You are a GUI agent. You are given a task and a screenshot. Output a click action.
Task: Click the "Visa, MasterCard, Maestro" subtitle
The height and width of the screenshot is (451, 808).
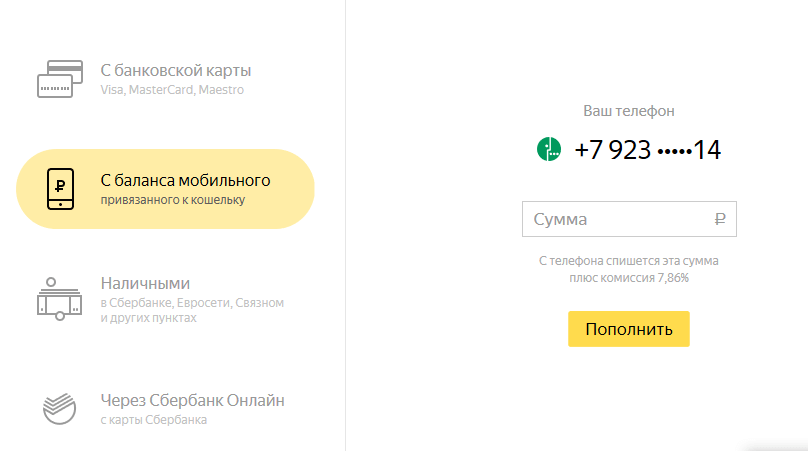coord(172,90)
